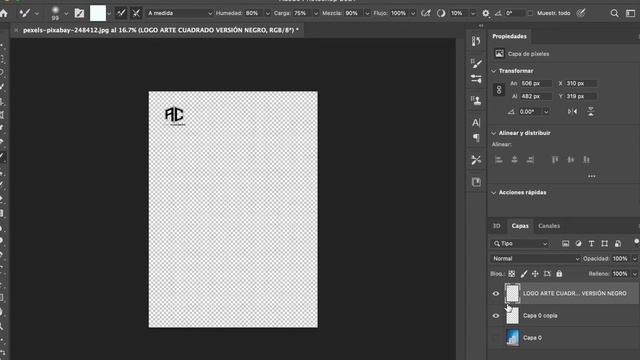
Task: Filter layers by pixel layers icon
Action: pyautogui.click(x=565, y=244)
